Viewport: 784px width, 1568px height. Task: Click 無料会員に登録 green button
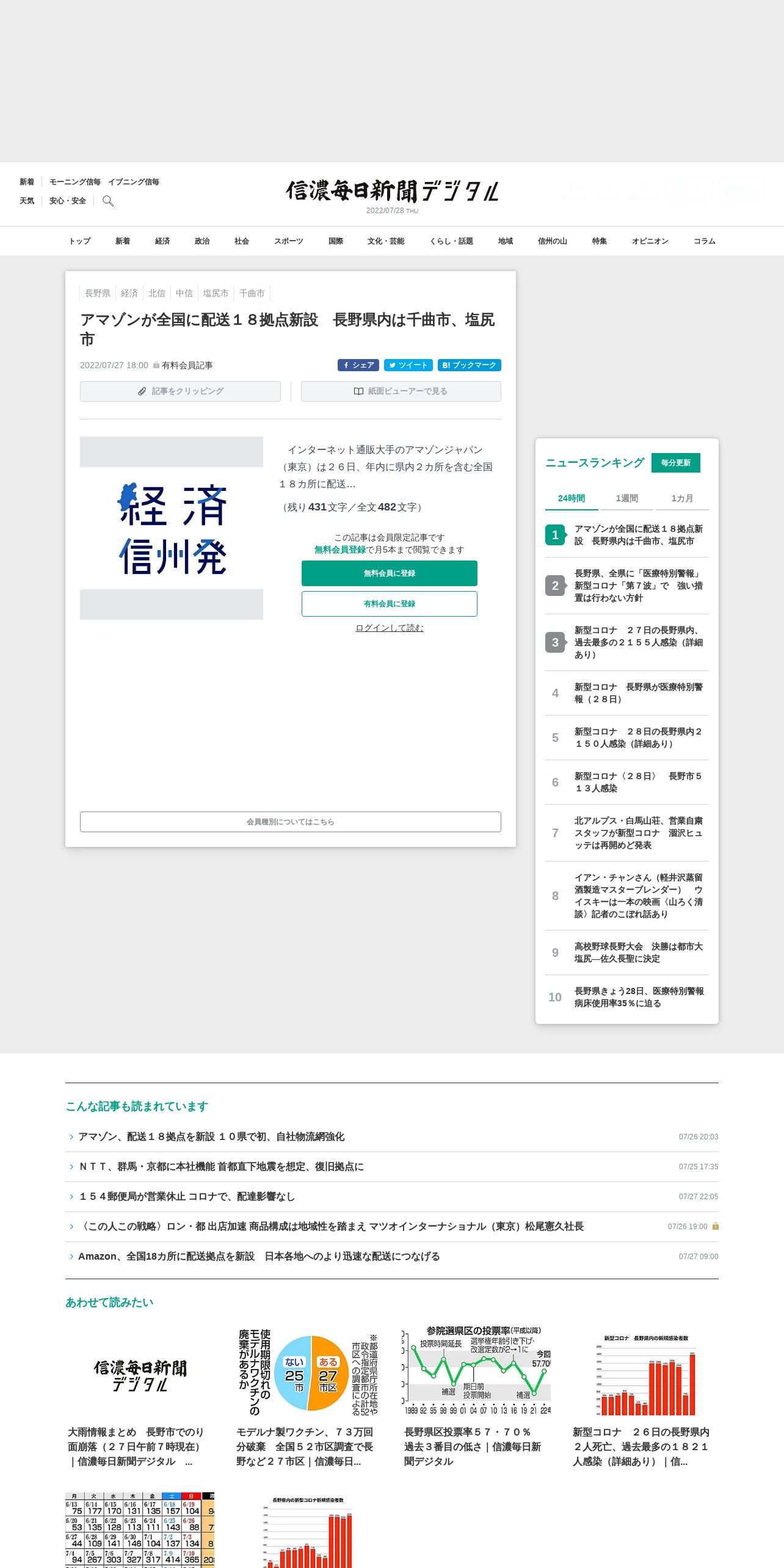pos(390,573)
